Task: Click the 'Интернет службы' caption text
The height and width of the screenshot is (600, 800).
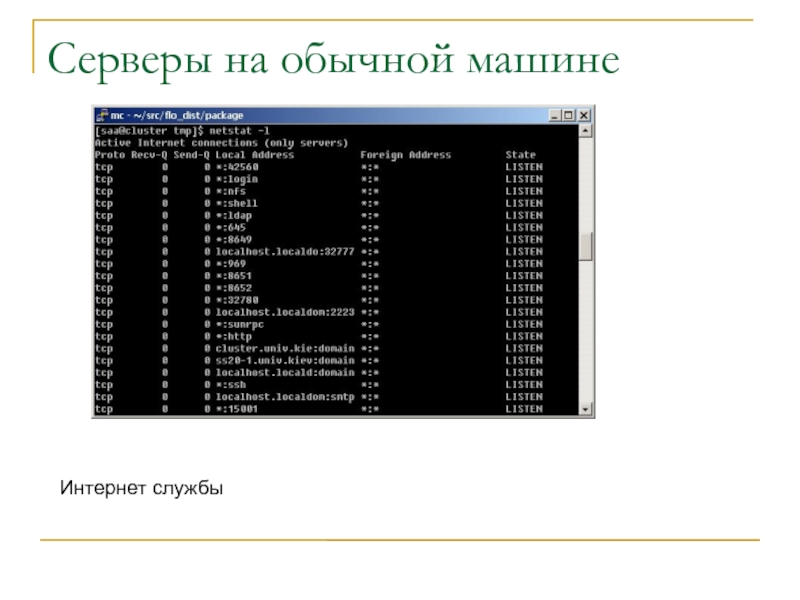Action: tap(141, 488)
